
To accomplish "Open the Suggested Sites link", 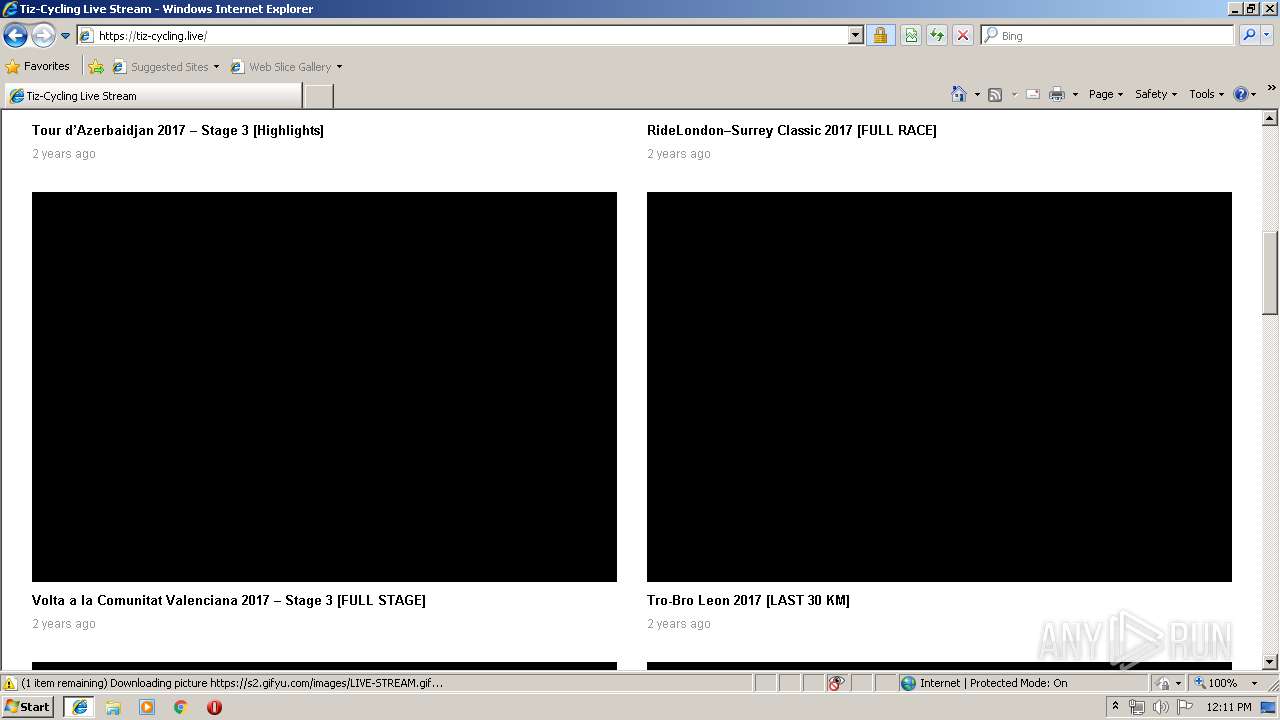I will [x=165, y=67].
